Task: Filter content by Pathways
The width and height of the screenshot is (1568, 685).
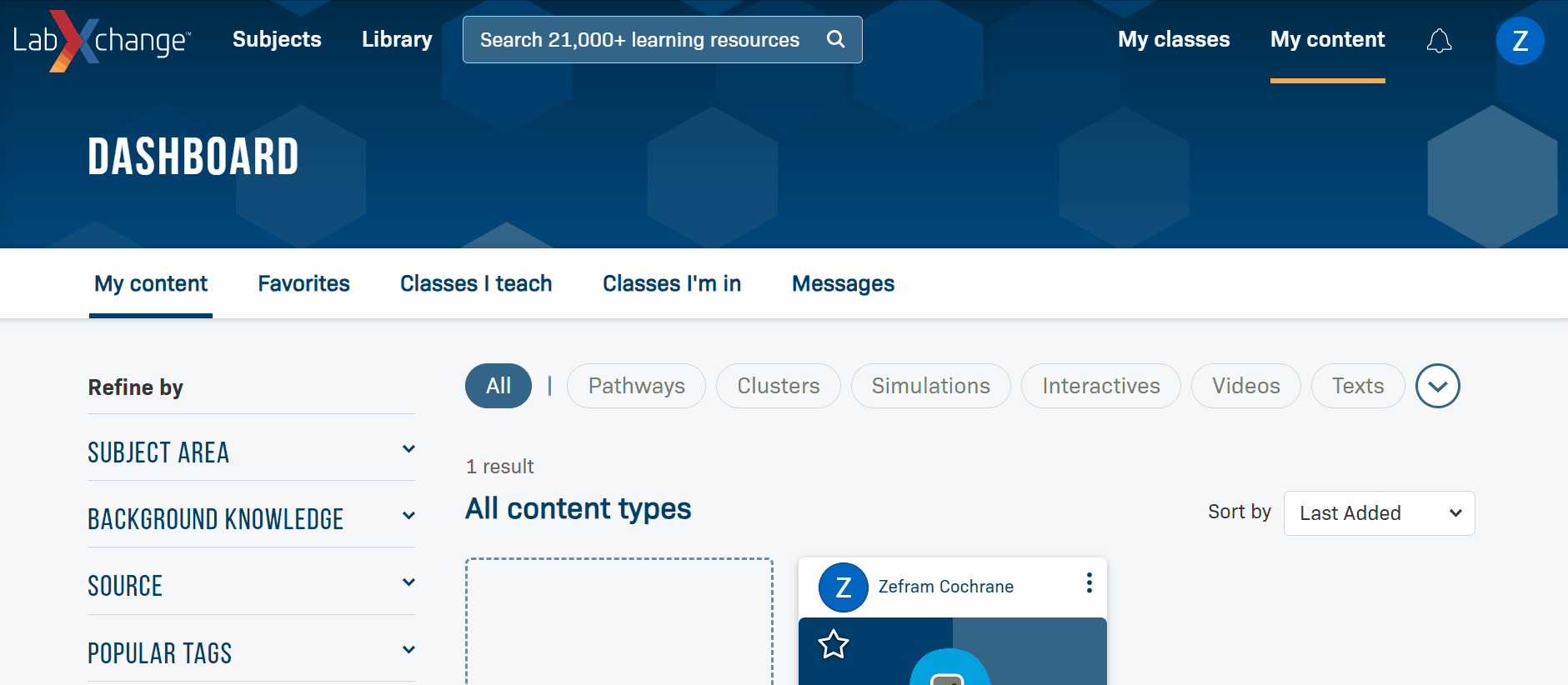Action: (x=636, y=386)
